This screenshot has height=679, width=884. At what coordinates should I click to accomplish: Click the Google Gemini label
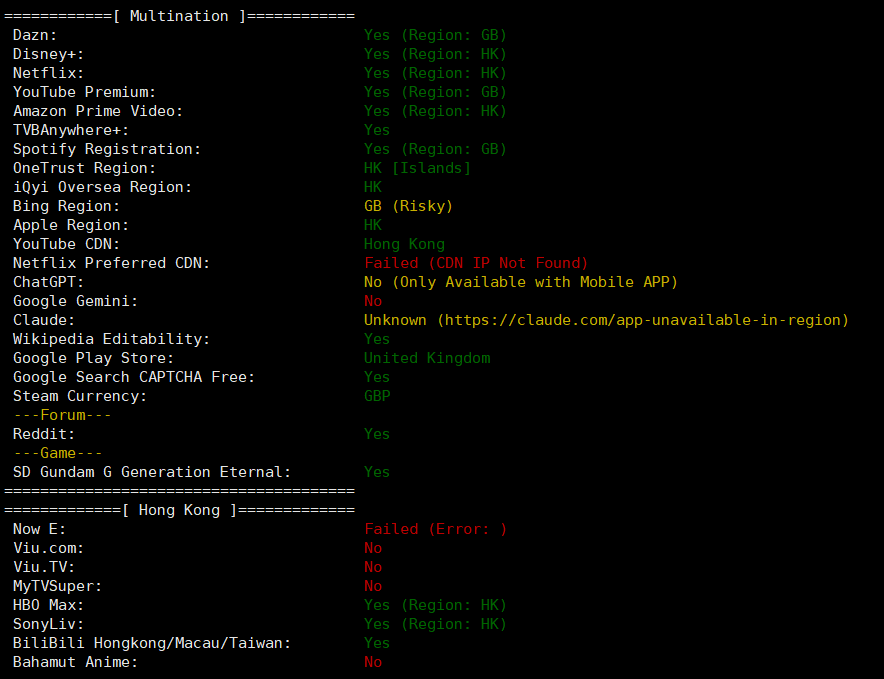[x=76, y=301]
